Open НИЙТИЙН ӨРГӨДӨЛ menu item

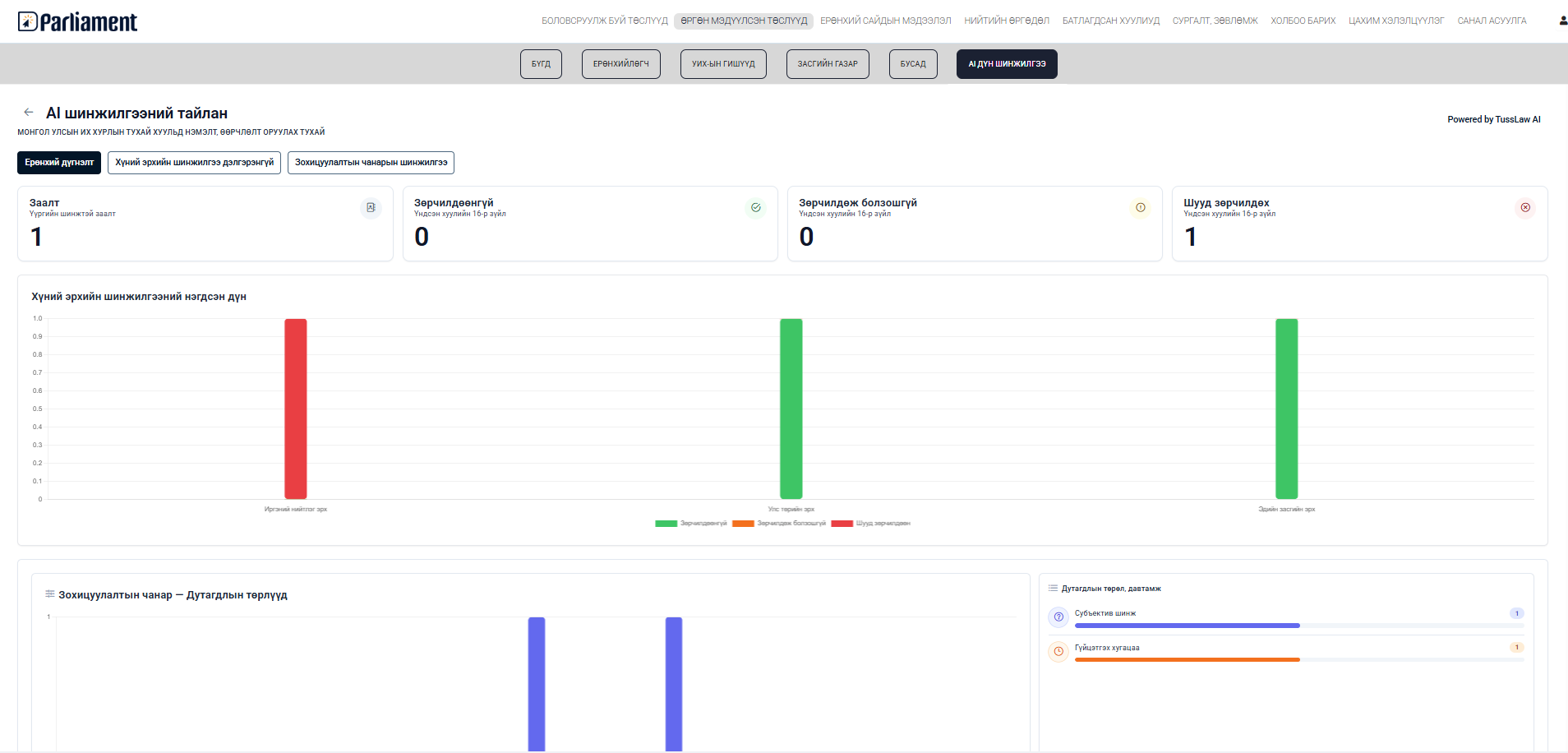(x=1007, y=21)
